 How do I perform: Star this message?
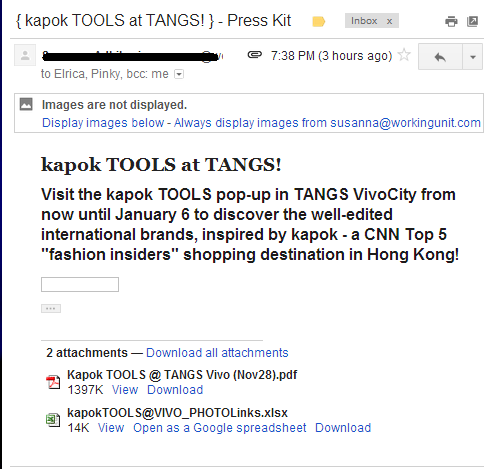[x=404, y=55]
